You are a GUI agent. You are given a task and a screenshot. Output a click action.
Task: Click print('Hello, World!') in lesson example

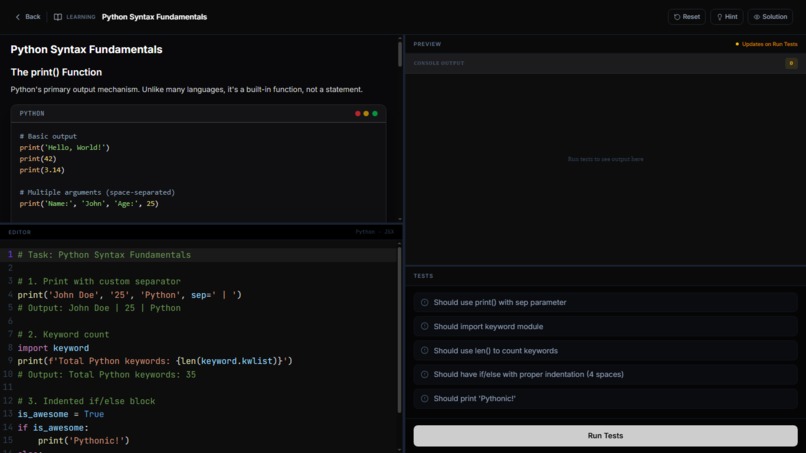[x=65, y=148]
